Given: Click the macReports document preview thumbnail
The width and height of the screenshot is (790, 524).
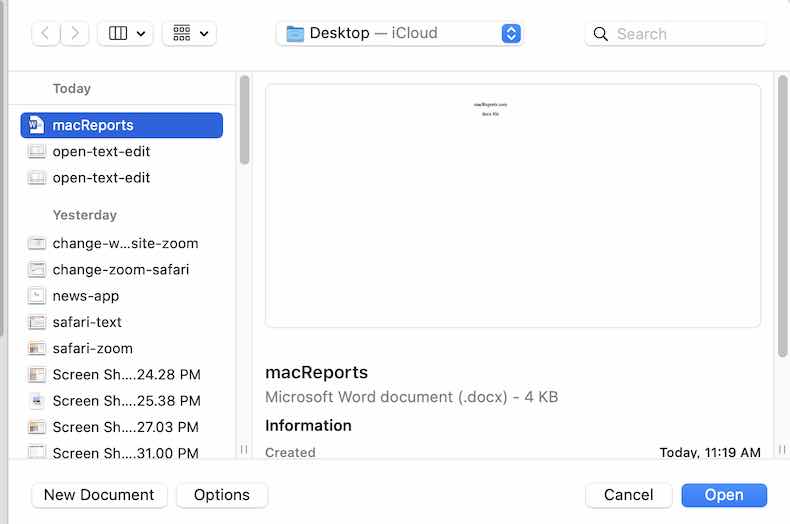Looking at the screenshot, I should [x=513, y=206].
